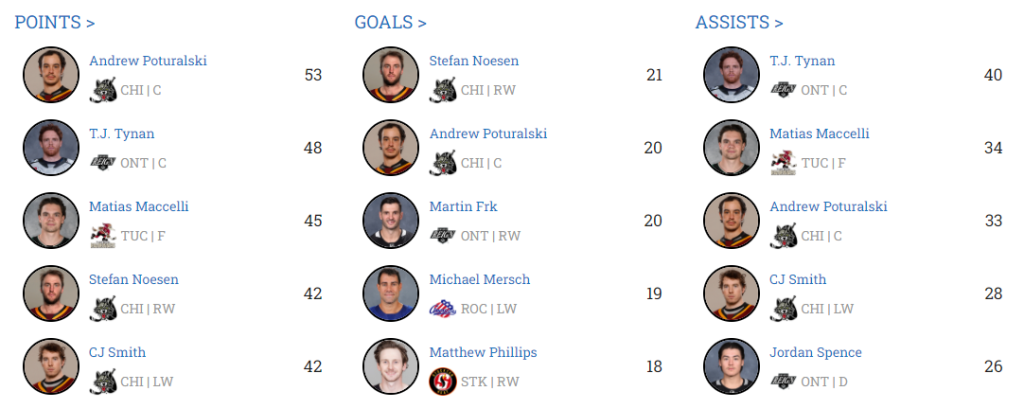Open Jordan Spence's player profile link
This screenshot has height=409, width=1024.
coord(815,352)
